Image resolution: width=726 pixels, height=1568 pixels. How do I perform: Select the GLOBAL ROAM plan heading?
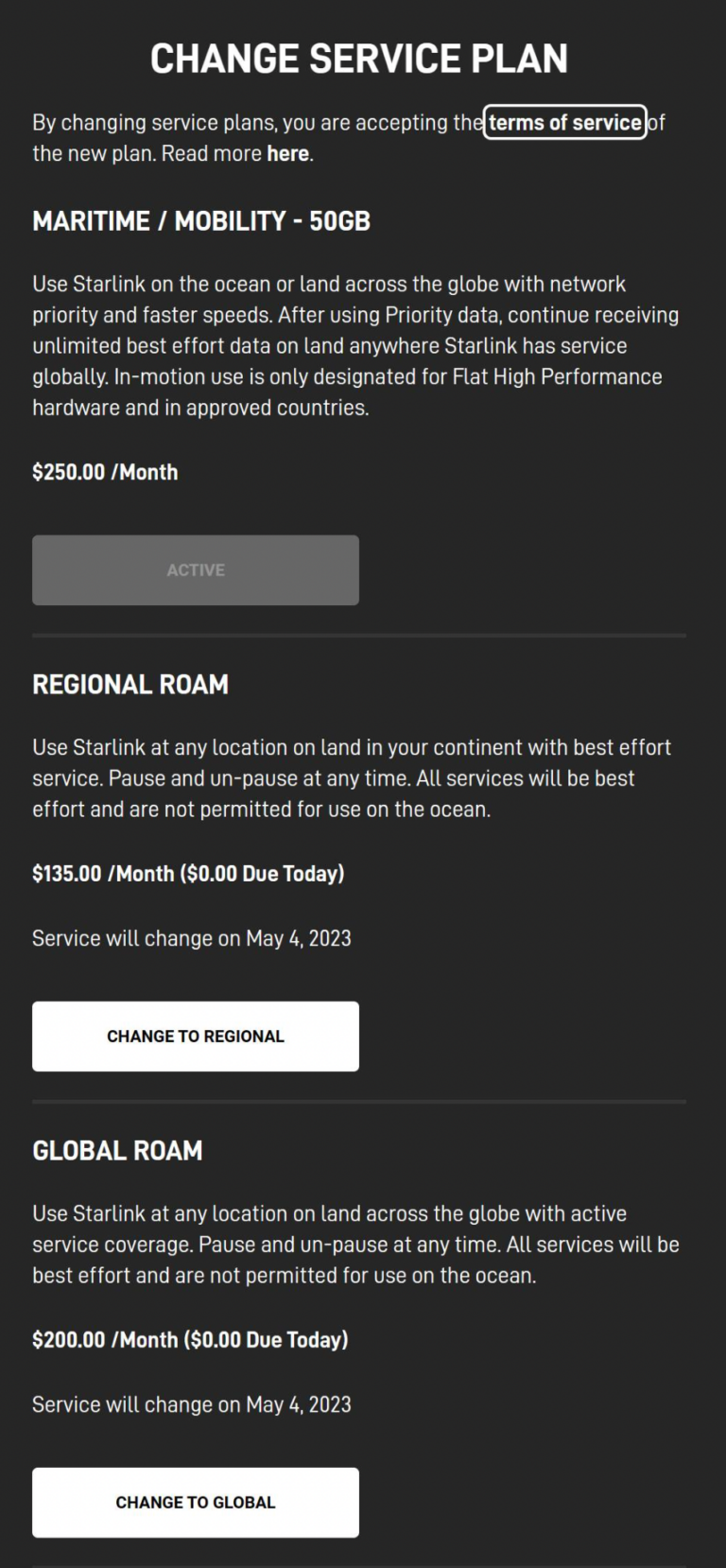pyautogui.click(x=117, y=1151)
